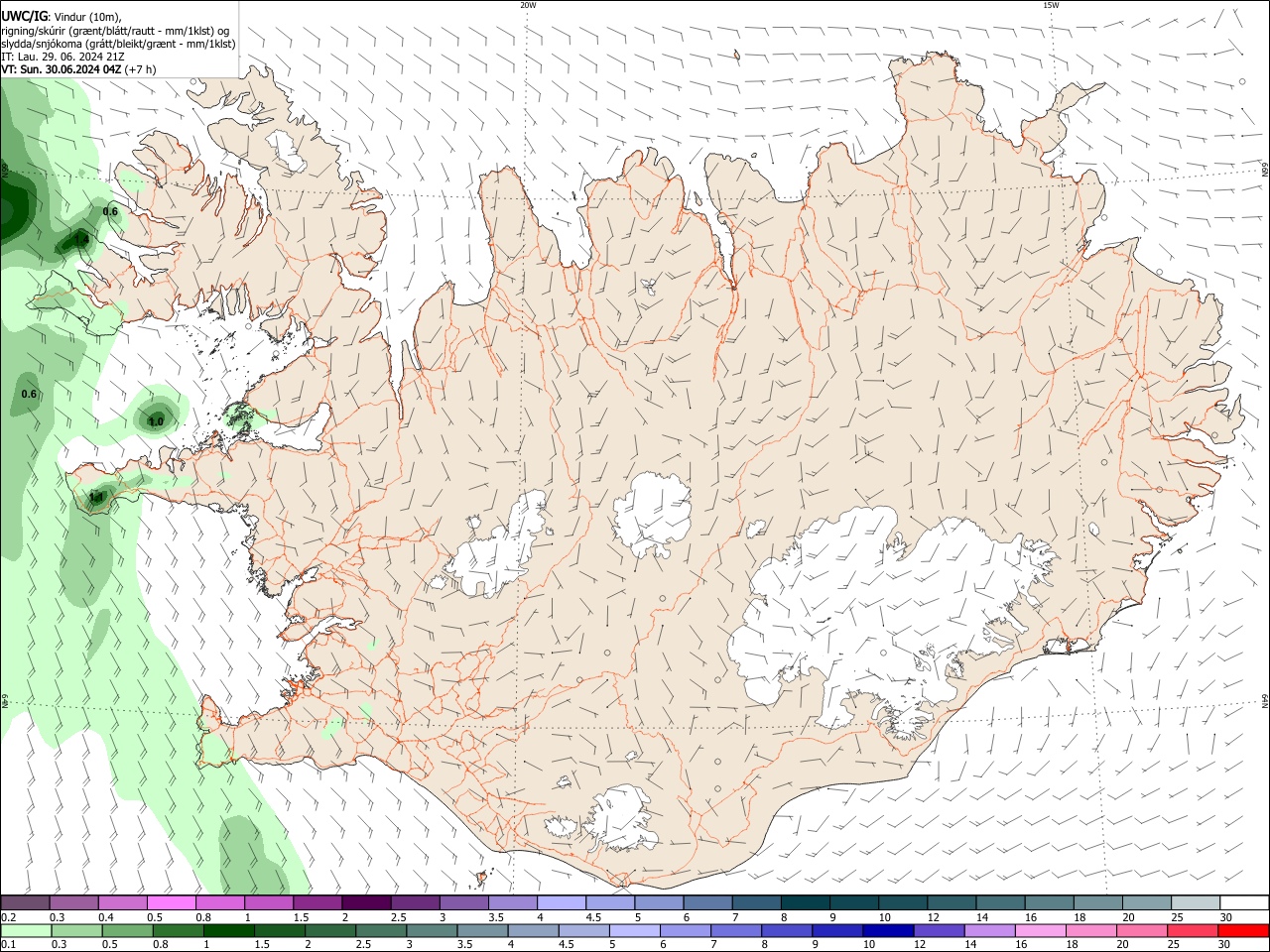
Task: Click the 64N latitude label at right edge
Action: pos(1265,701)
